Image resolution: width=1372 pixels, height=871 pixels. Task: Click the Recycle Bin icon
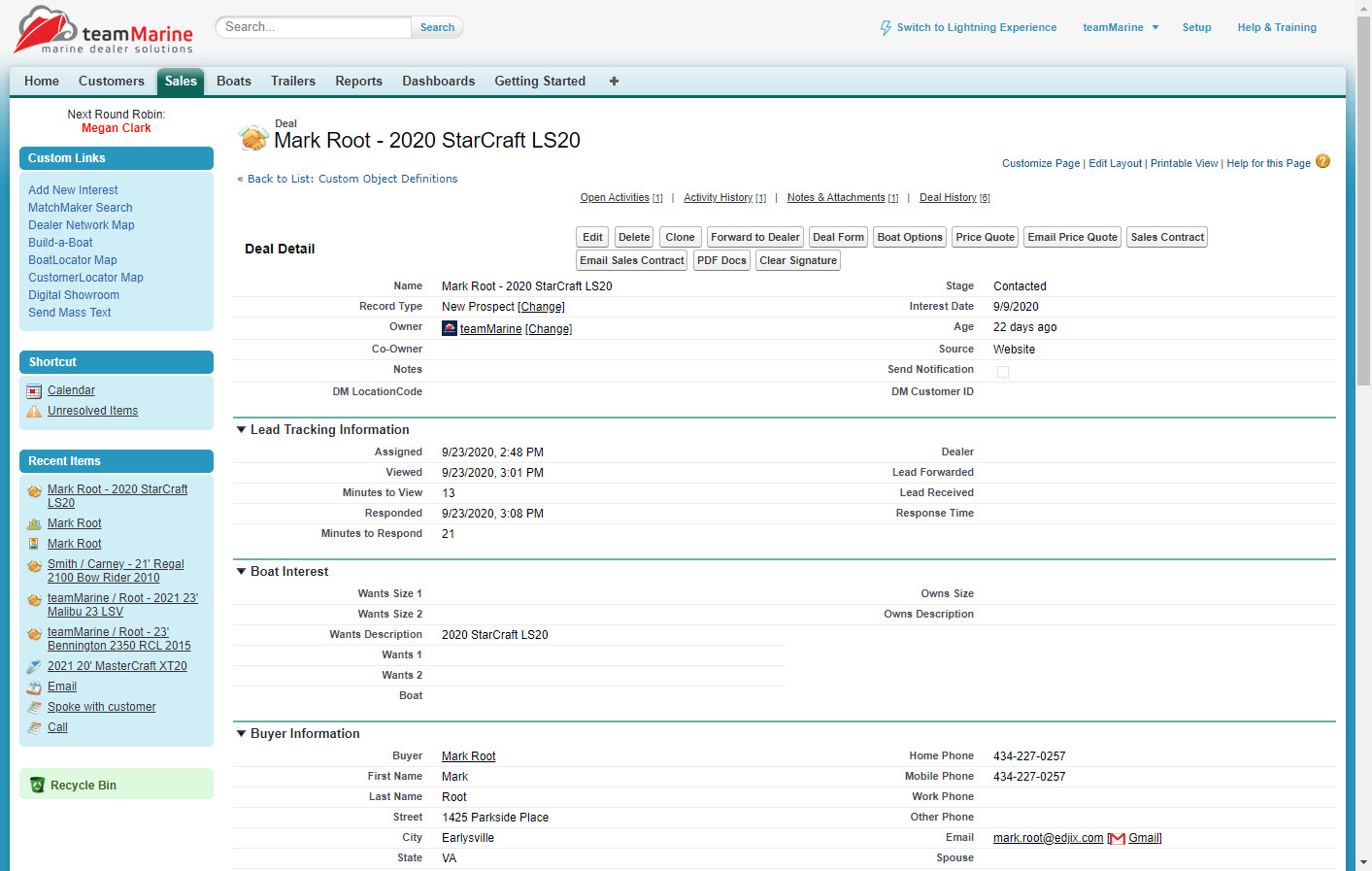point(37,785)
